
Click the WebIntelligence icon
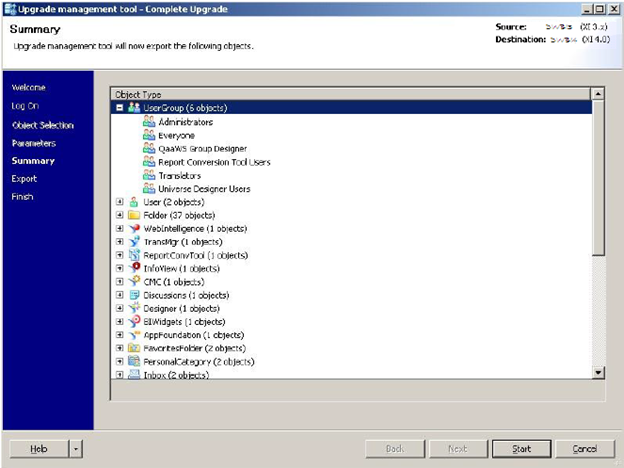click(x=134, y=229)
